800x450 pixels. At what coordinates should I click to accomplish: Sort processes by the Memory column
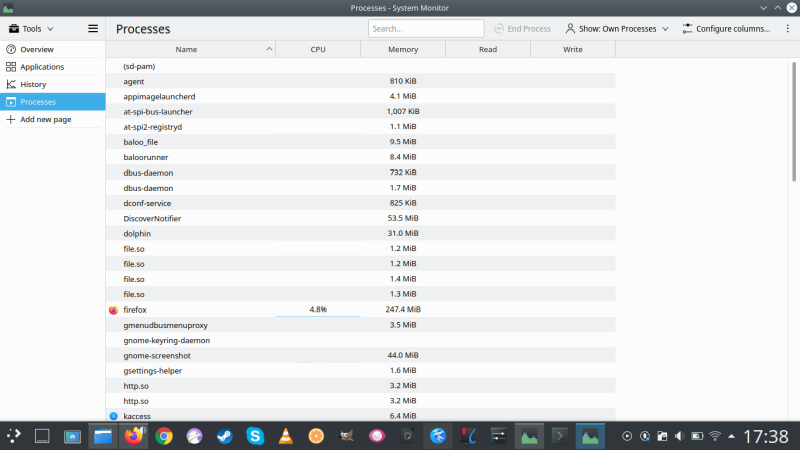[x=403, y=49]
